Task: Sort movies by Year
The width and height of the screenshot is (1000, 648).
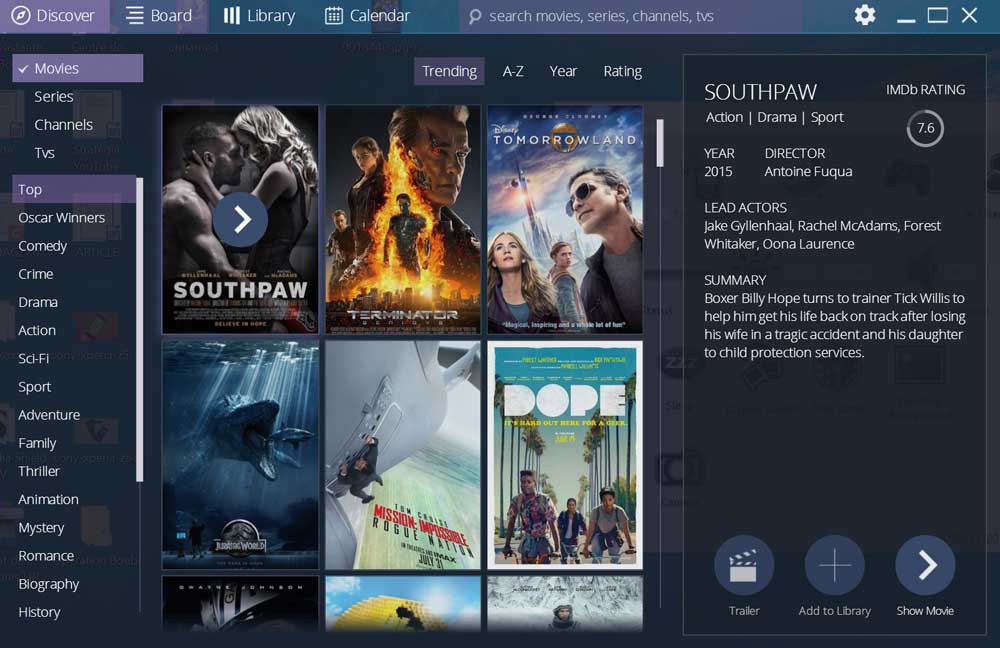Action: [x=563, y=71]
